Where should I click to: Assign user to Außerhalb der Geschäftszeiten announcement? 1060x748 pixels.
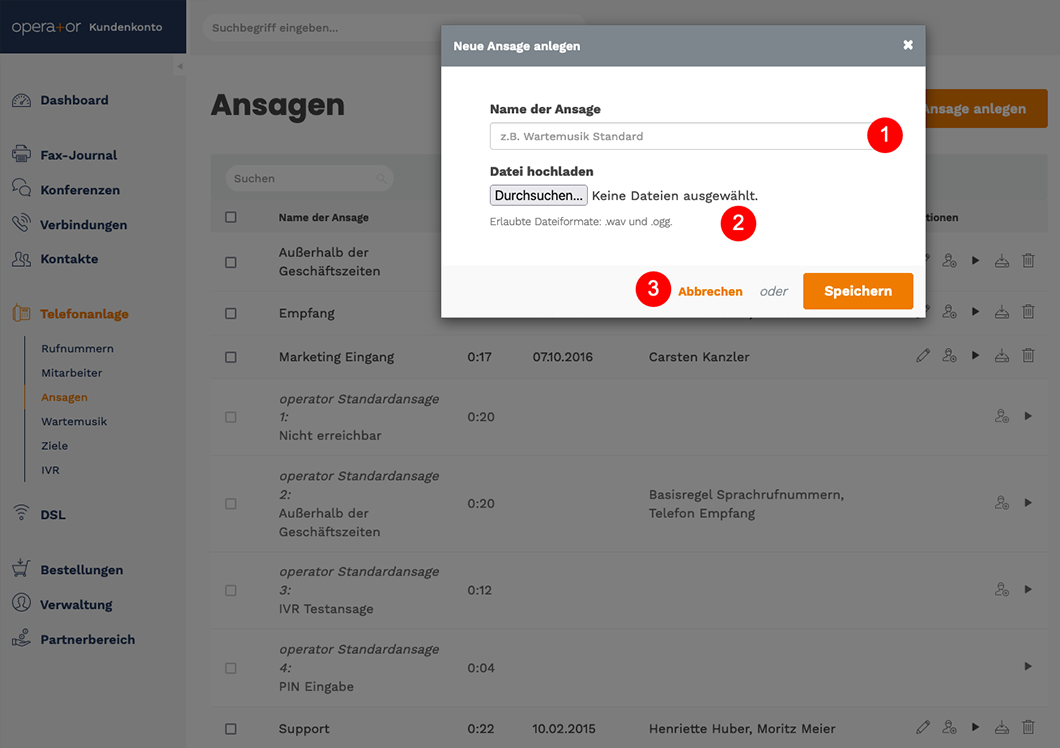949,260
